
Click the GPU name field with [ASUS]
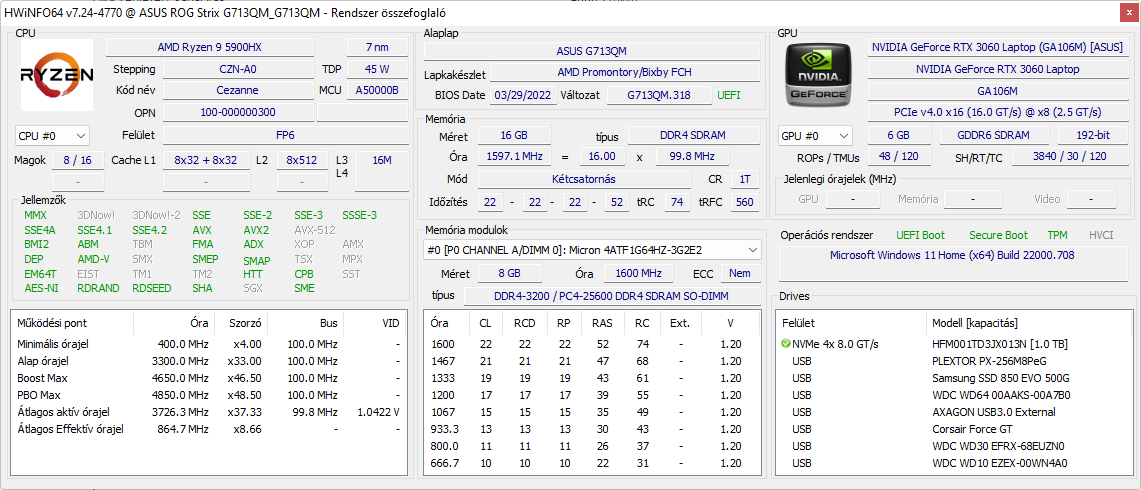tap(997, 47)
